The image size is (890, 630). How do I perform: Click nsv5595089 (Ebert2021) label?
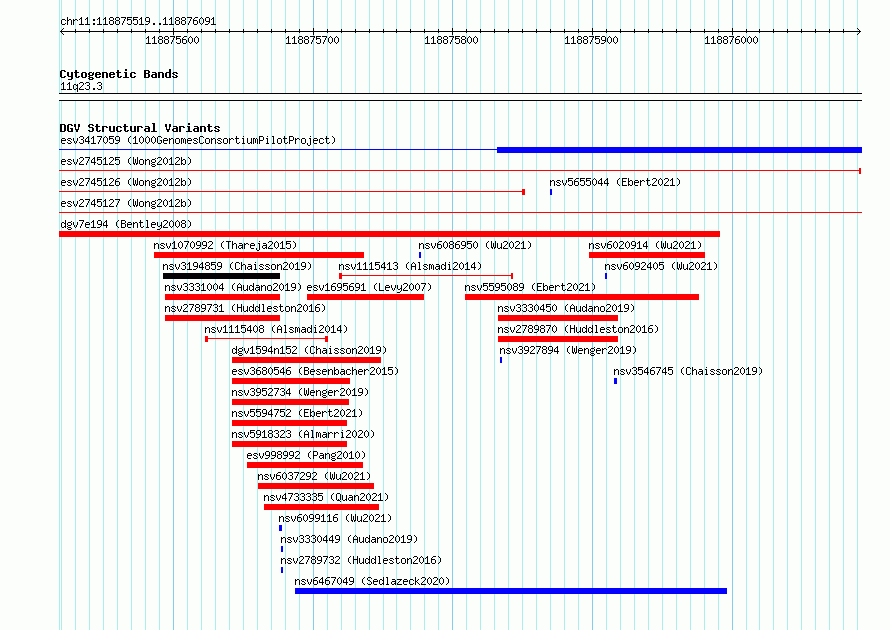[530, 287]
